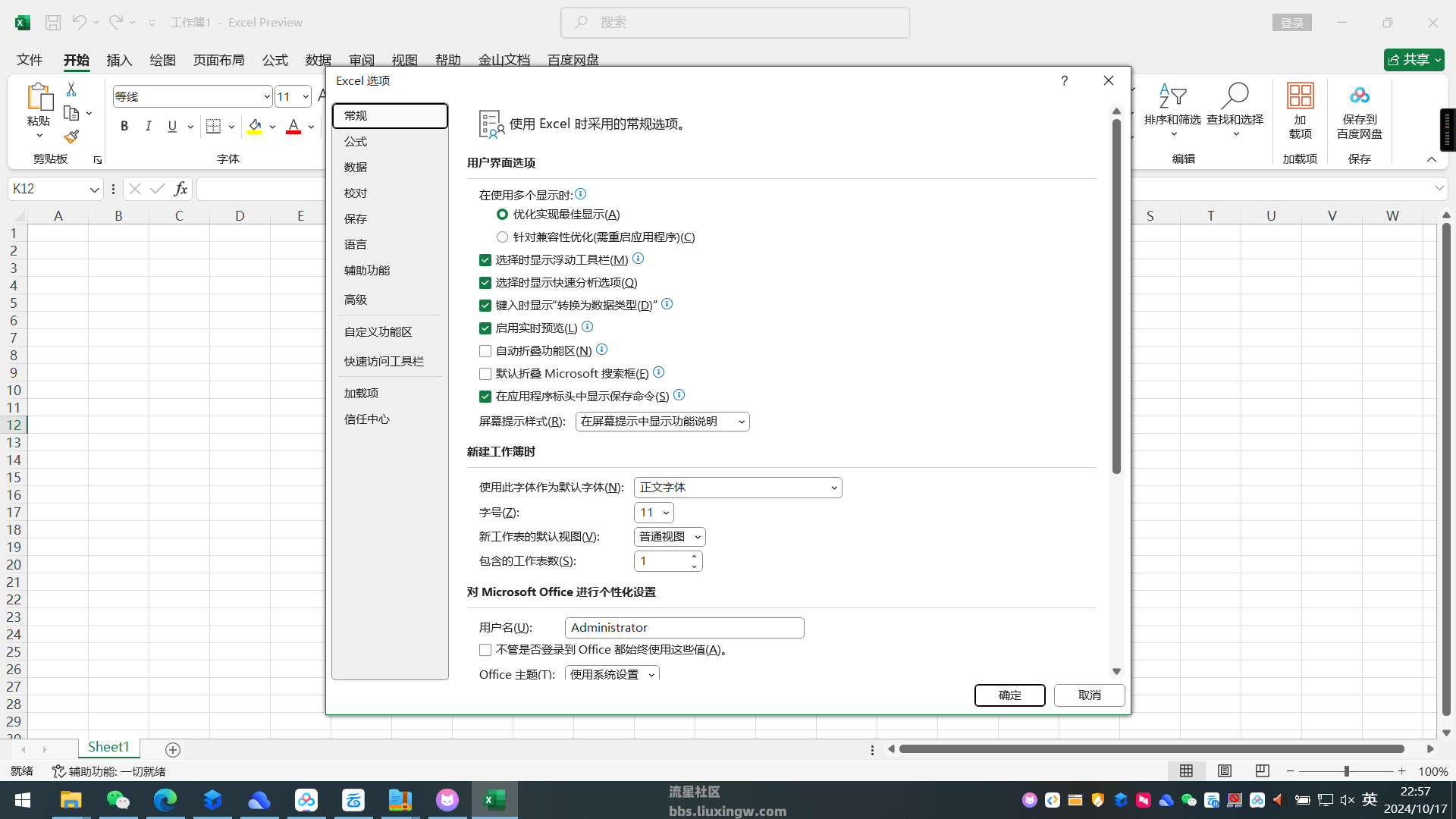The height and width of the screenshot is (819, 1456).
Task: Click the zoom slider handle
Action: (1347, 771)
